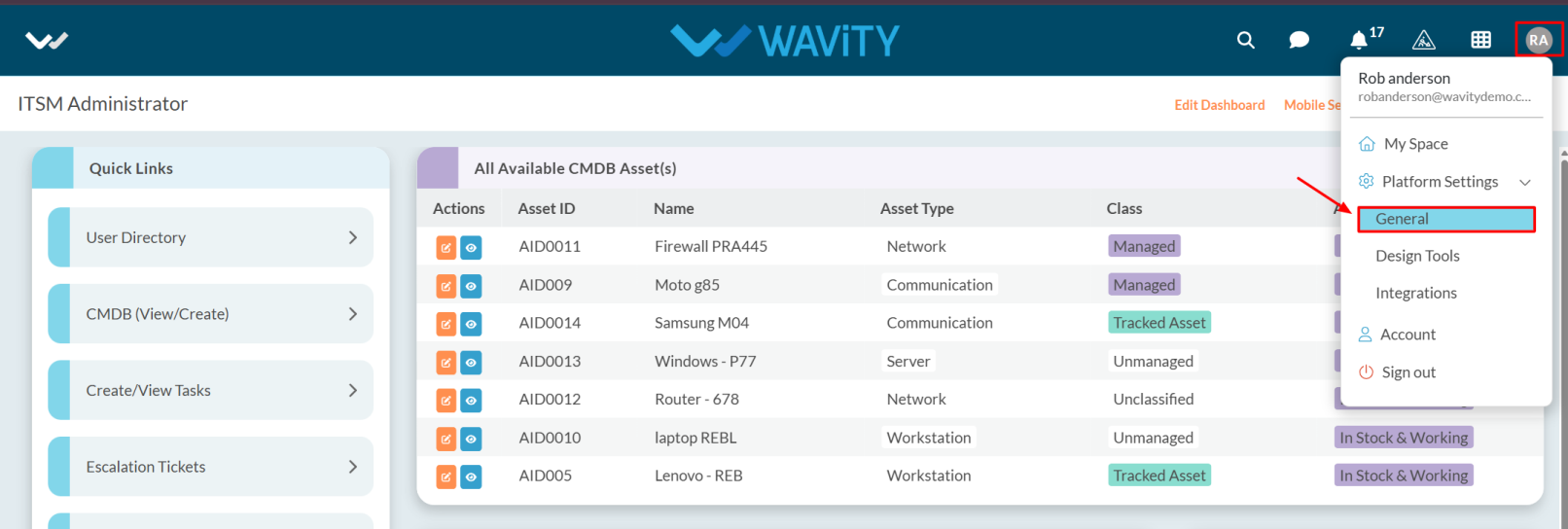Select the Lenovo - REB name cell
This screenshot has width=1568, height=529.
[698, 476]
